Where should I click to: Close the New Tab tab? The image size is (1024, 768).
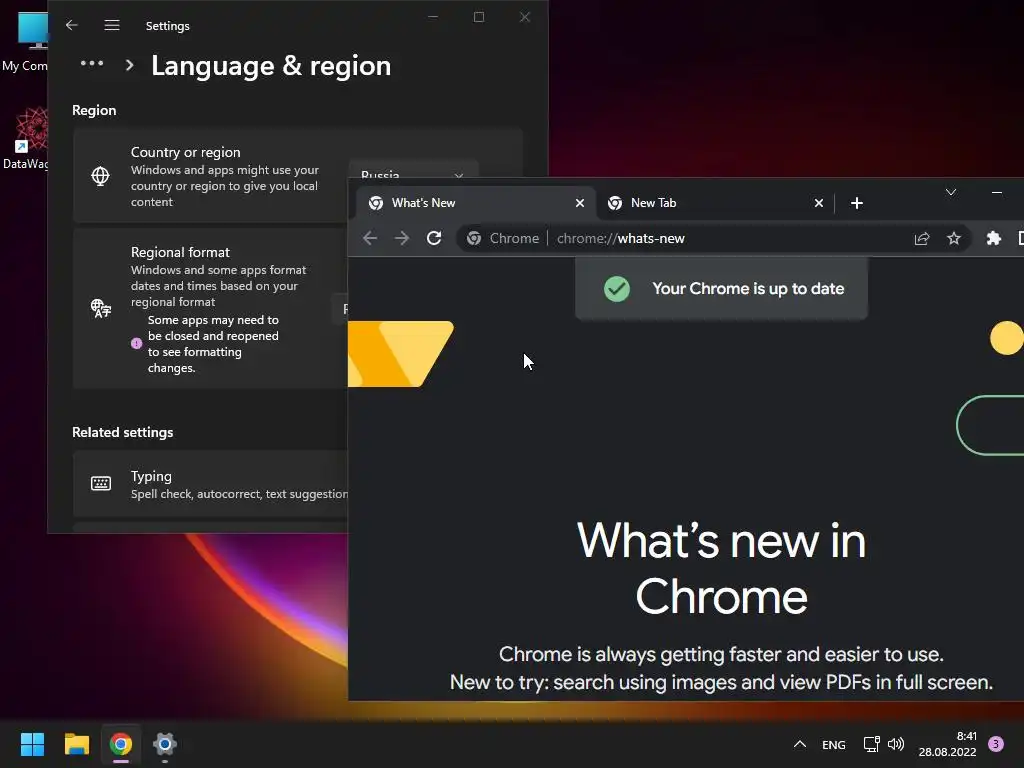[819, 203]
